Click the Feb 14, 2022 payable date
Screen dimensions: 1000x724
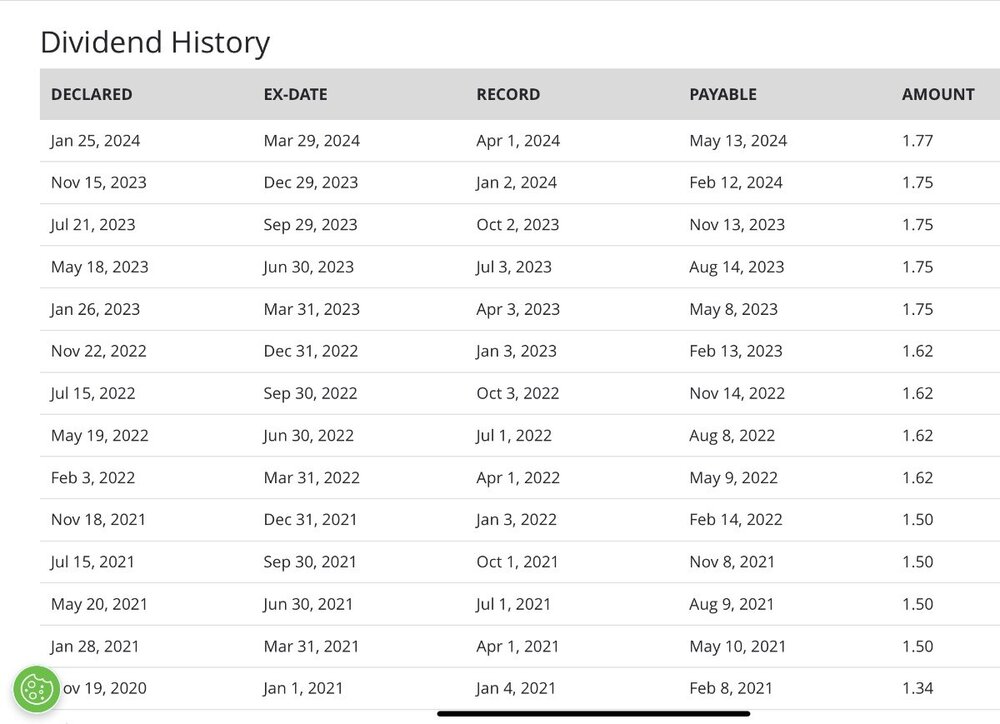[736, 519]
